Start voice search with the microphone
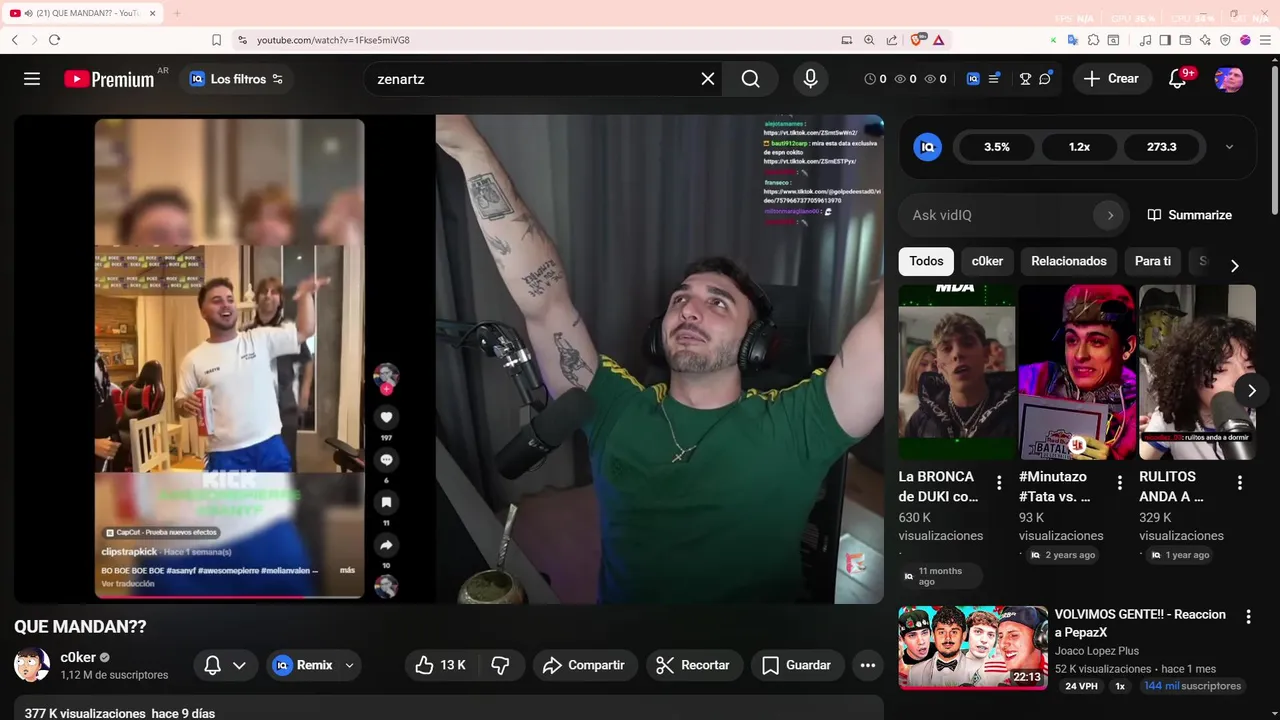 [x=810, y=79]
